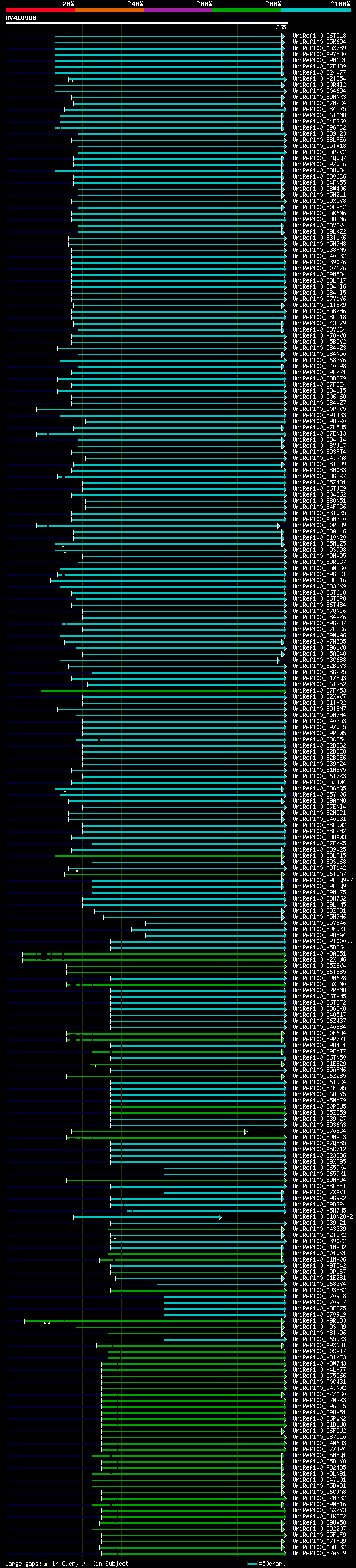Image resolution: width=356 pixels, height=1568 pixels.
Task: Select the query name AV410908
Action: 21,18
